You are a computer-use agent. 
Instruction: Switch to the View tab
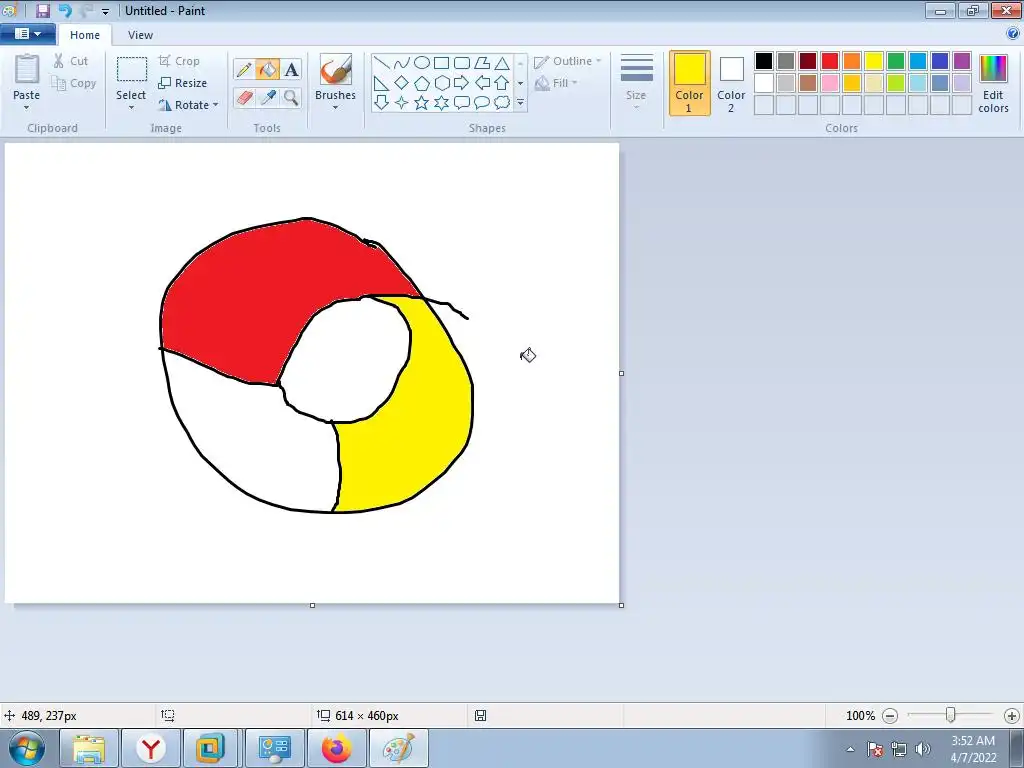140,35
